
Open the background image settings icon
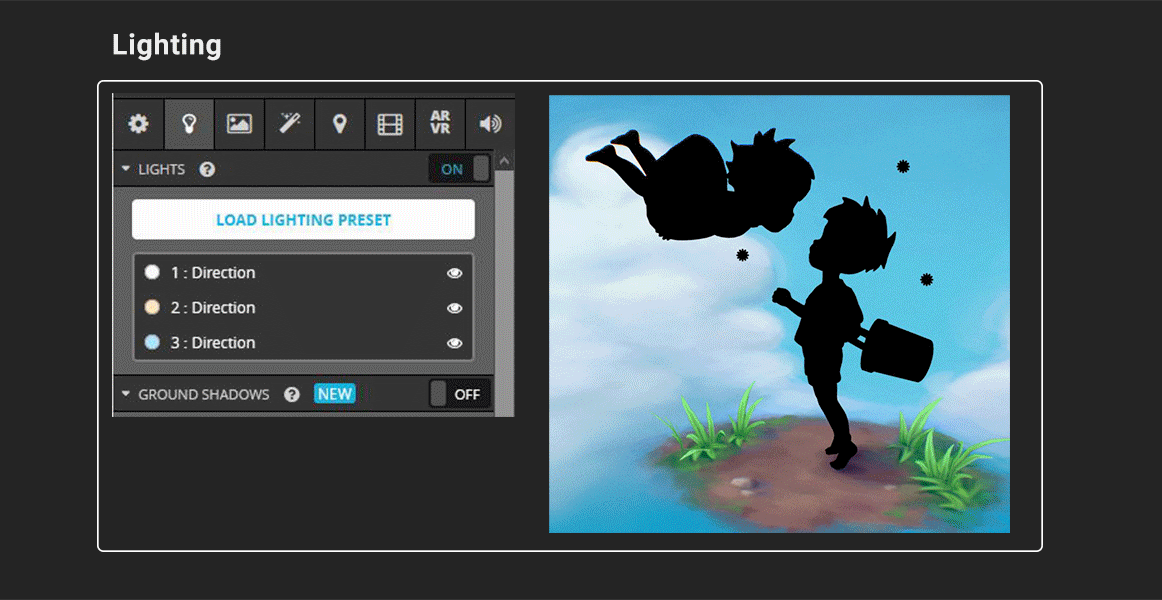point(239,124)
